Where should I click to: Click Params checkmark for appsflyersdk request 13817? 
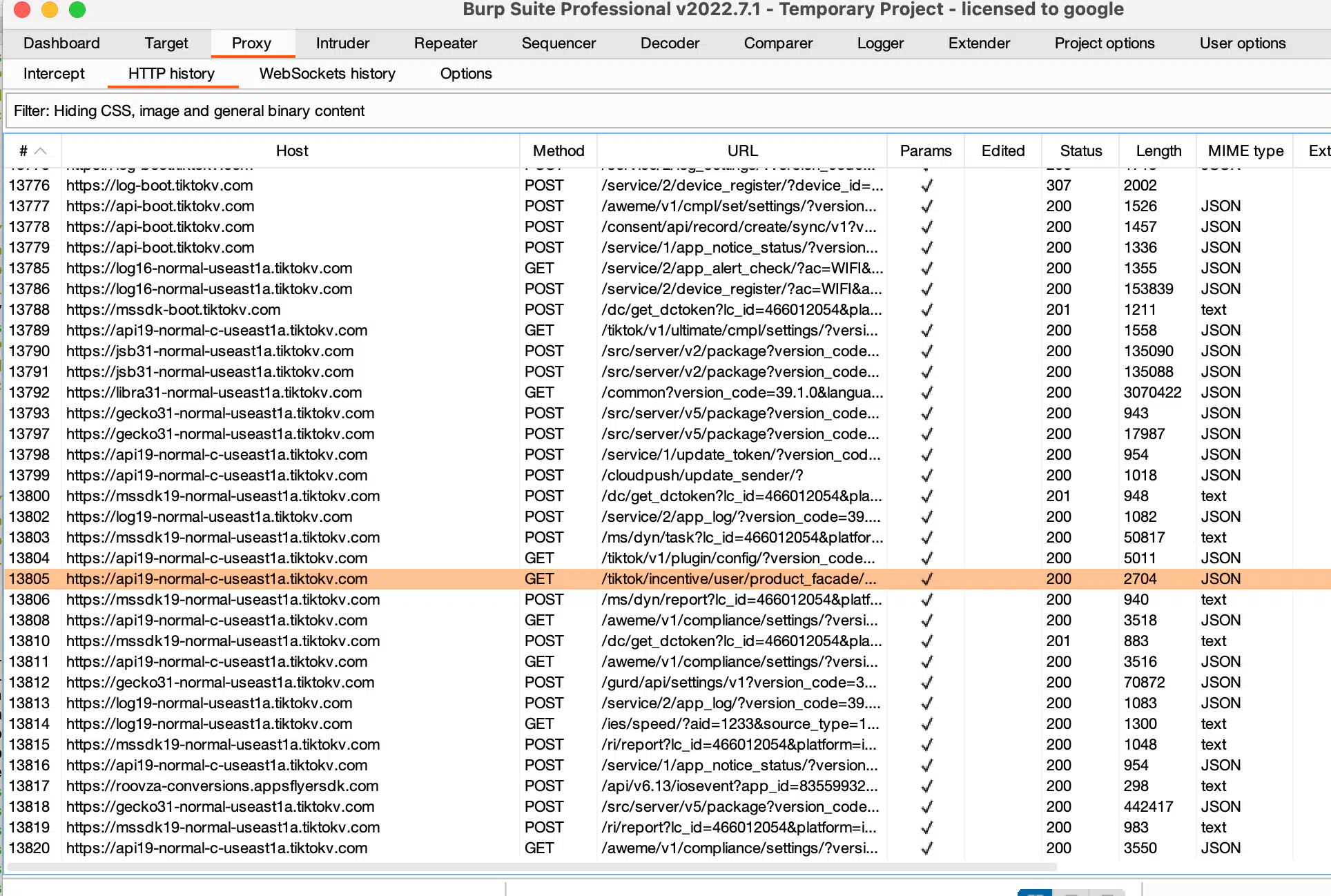(x=926, y=786)
